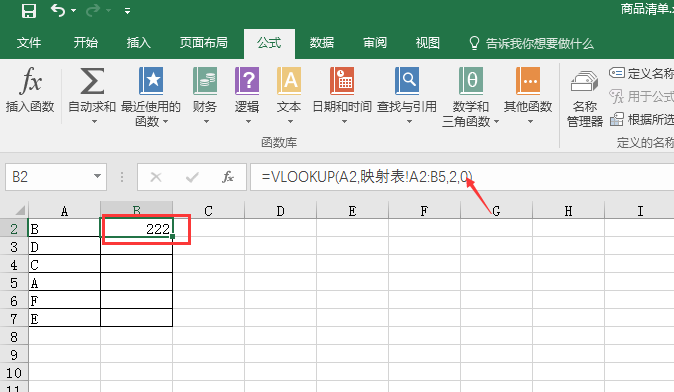The width and height of the screenshot is (674, 392).
Task: Select cell A5 containing A
Action: [64, 282]
